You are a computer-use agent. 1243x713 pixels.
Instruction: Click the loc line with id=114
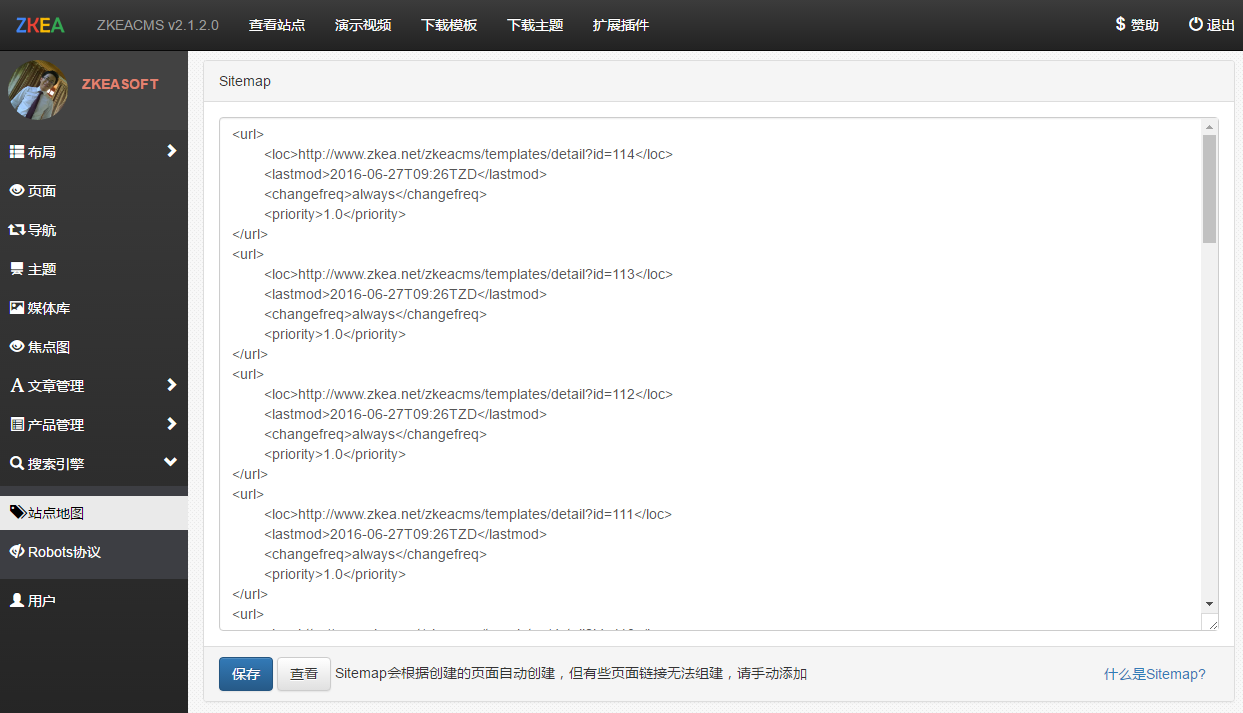468,154
